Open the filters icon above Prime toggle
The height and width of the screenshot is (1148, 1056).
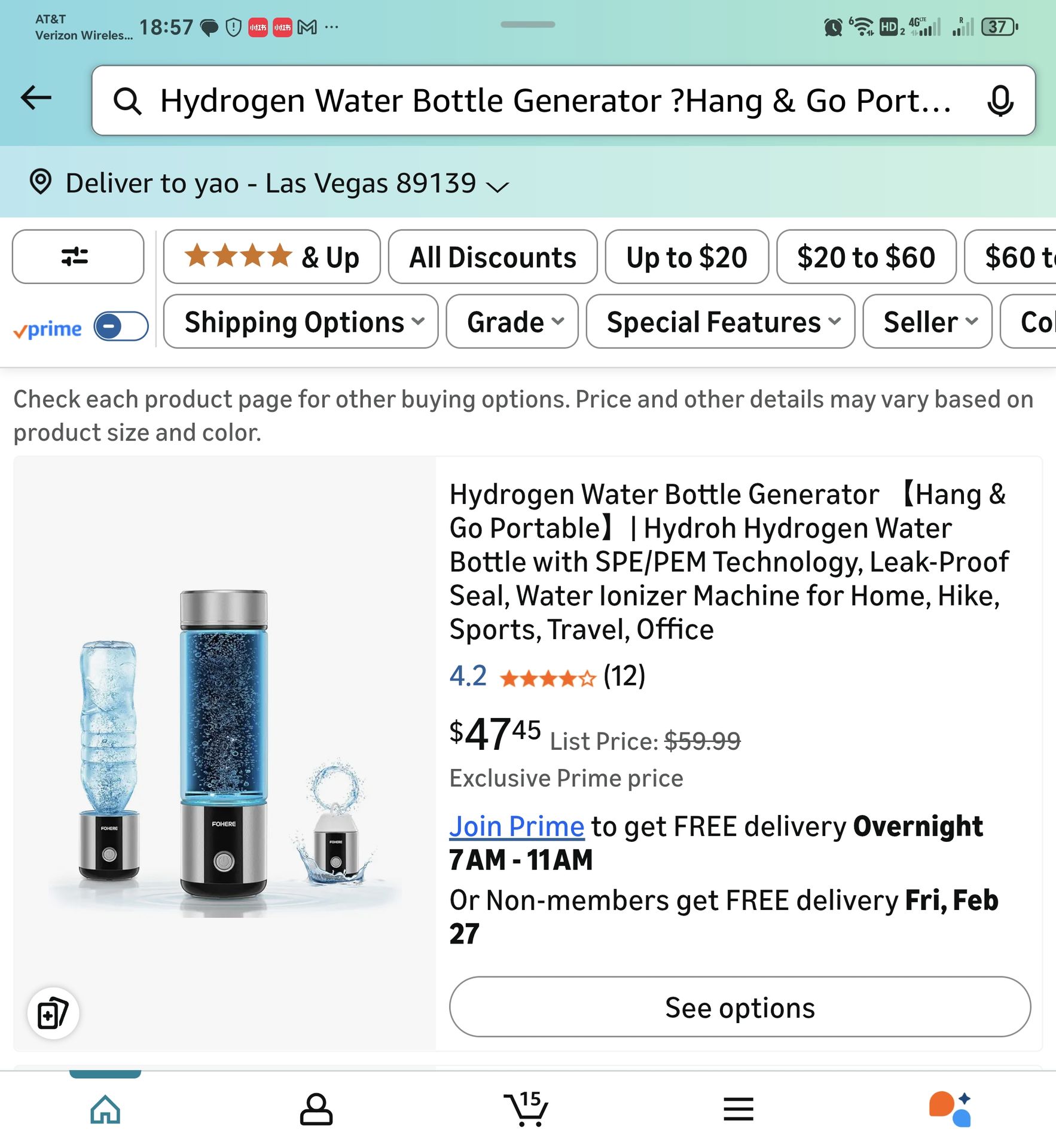78,257
